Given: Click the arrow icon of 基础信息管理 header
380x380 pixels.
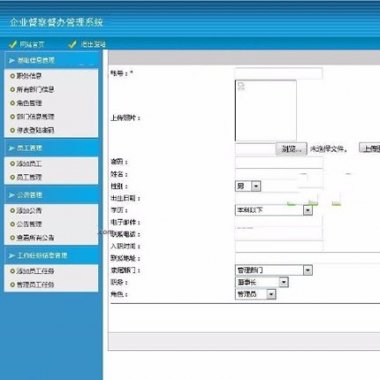Looking at the screenshot, I should coord(12,60).
